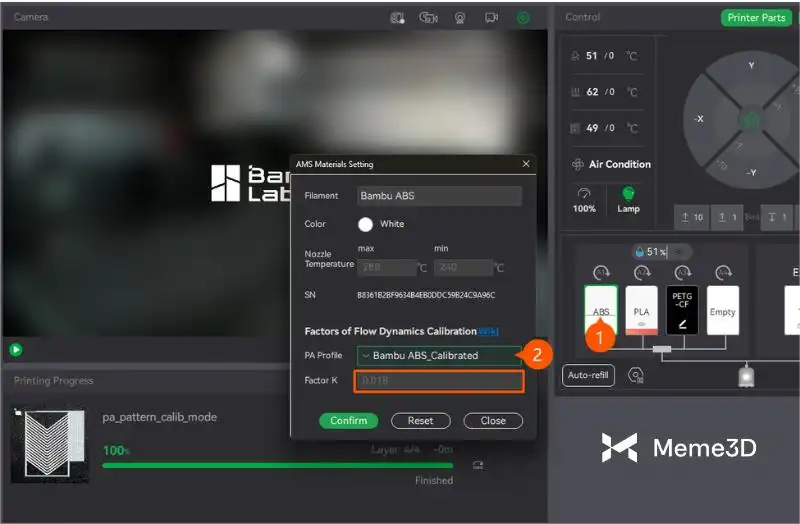Select the PLA filament slot
The width and height of the screenshot is (800, 524).
(641, 310)
